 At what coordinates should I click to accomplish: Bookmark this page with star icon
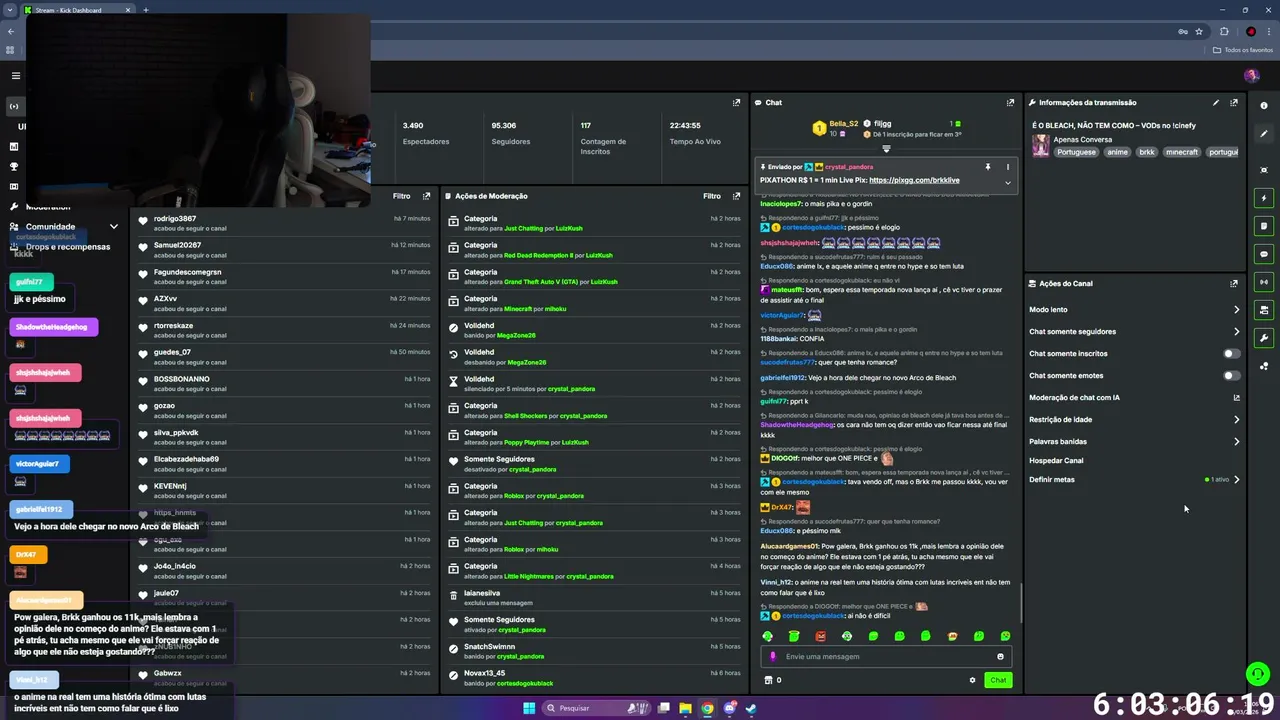1199,31
